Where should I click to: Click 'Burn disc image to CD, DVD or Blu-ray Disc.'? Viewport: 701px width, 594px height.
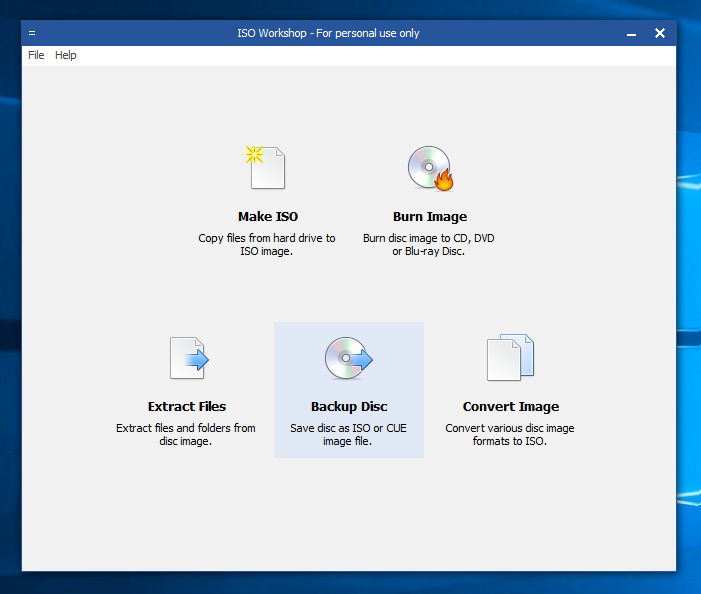tap(429, 244)
